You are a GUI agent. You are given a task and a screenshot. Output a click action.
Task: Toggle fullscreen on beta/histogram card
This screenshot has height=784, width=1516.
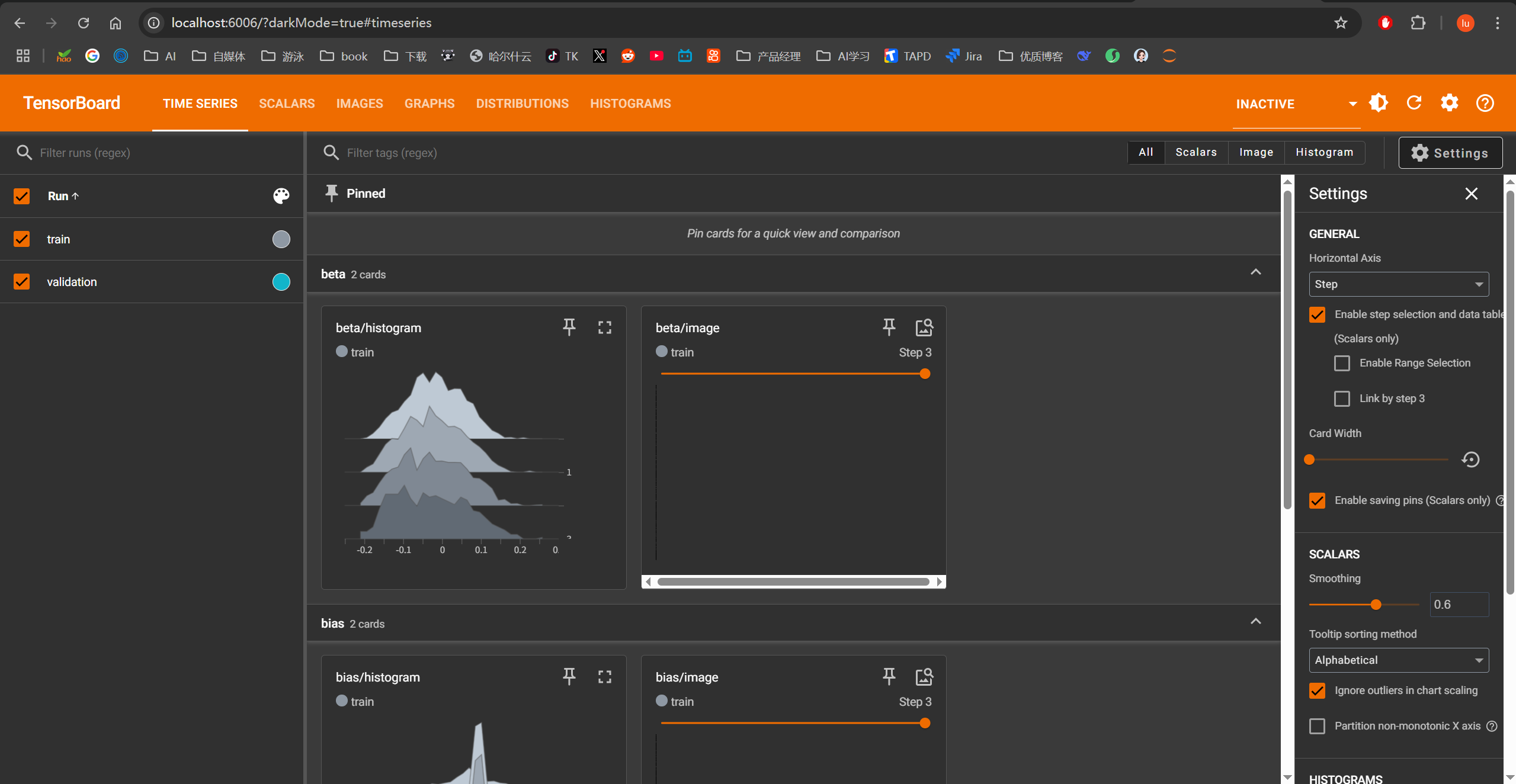point(604,327)
